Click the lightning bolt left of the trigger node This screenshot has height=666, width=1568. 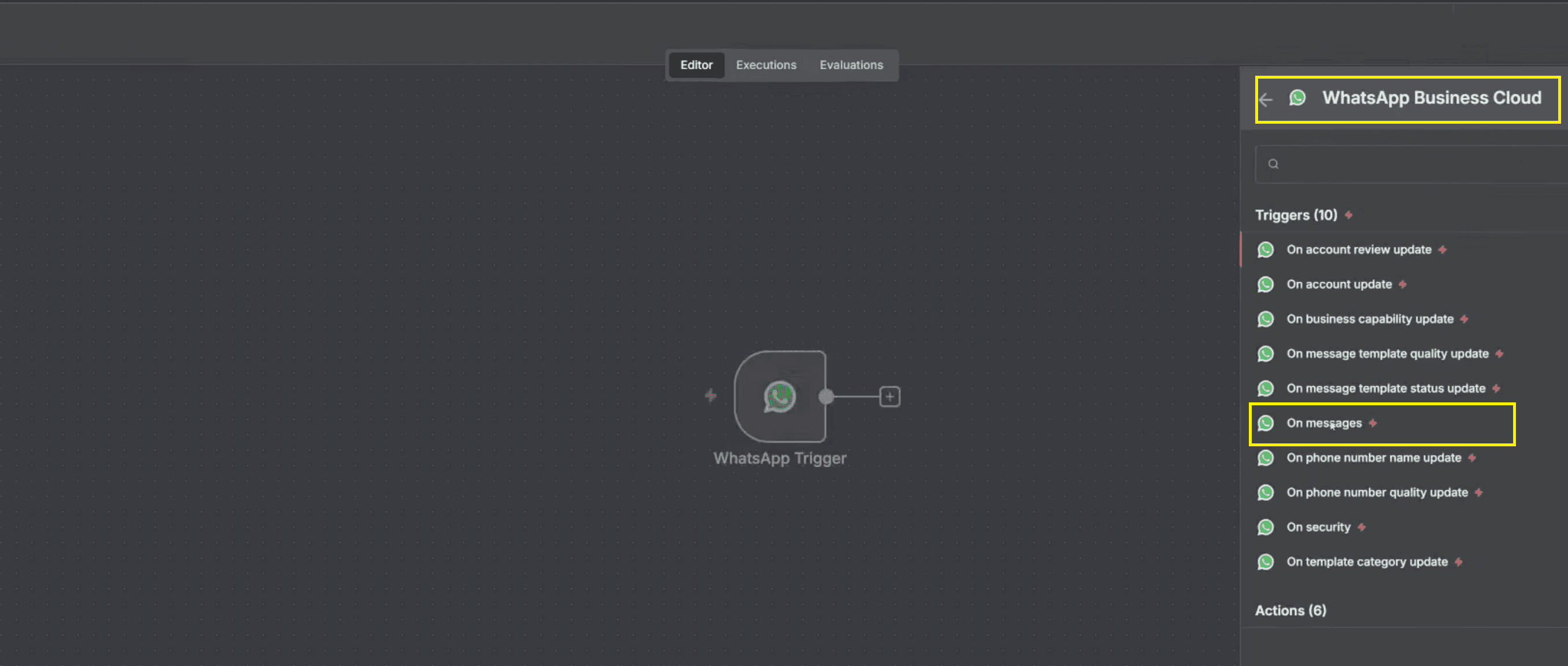(711, 397)
